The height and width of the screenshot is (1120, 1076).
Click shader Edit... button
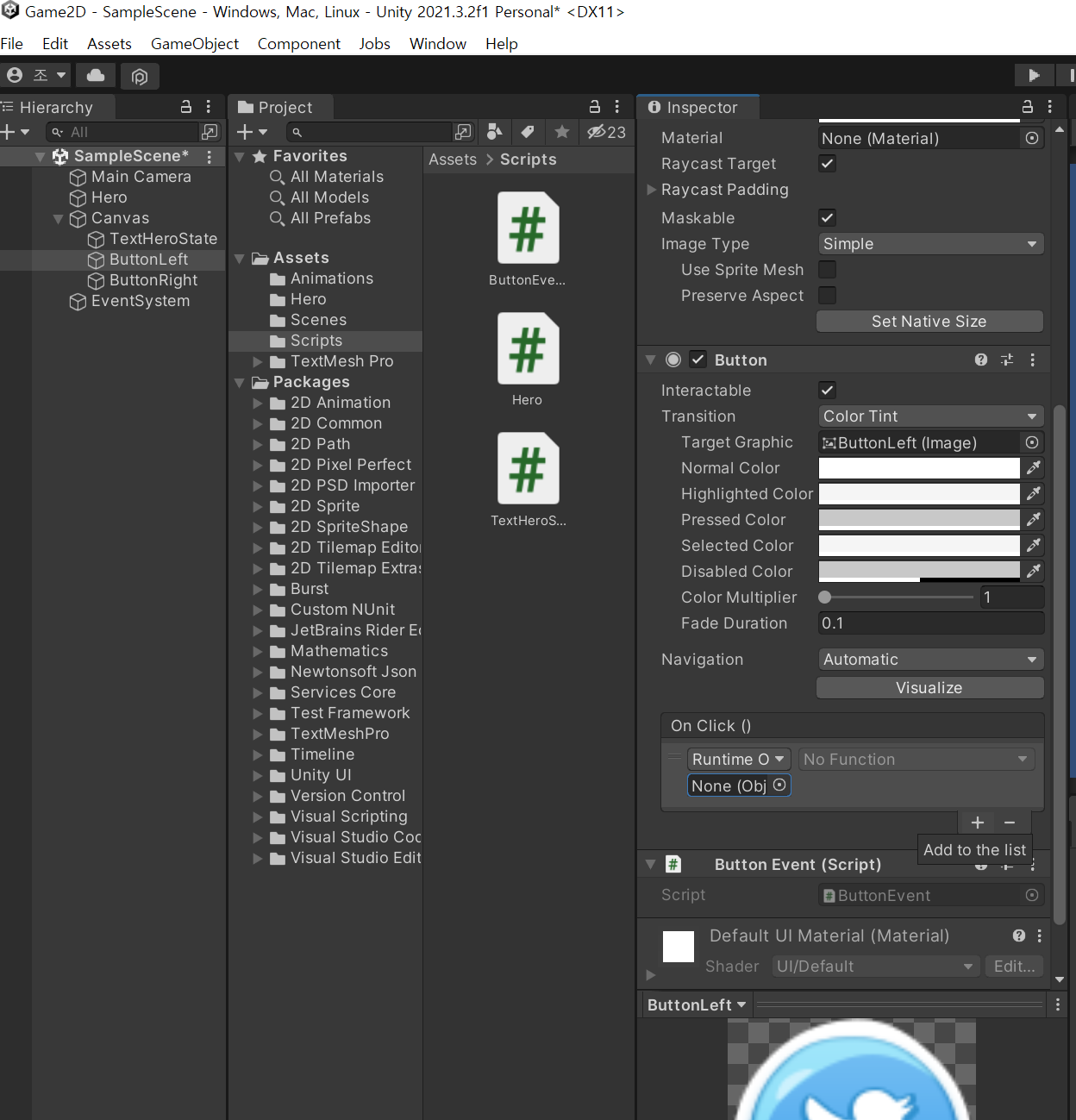[1014, 967]
